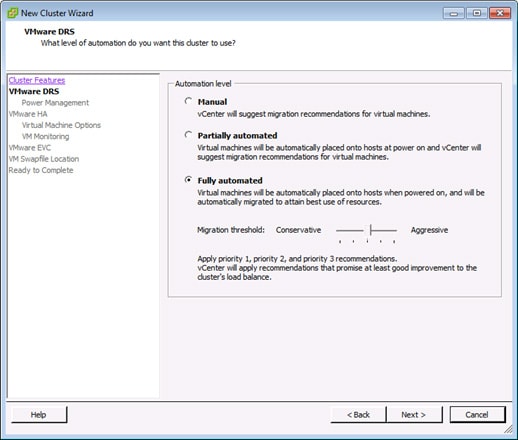The height and width of the screenshot is (440, 518).
Task: Maximize the wizard window
Action: 477,13
